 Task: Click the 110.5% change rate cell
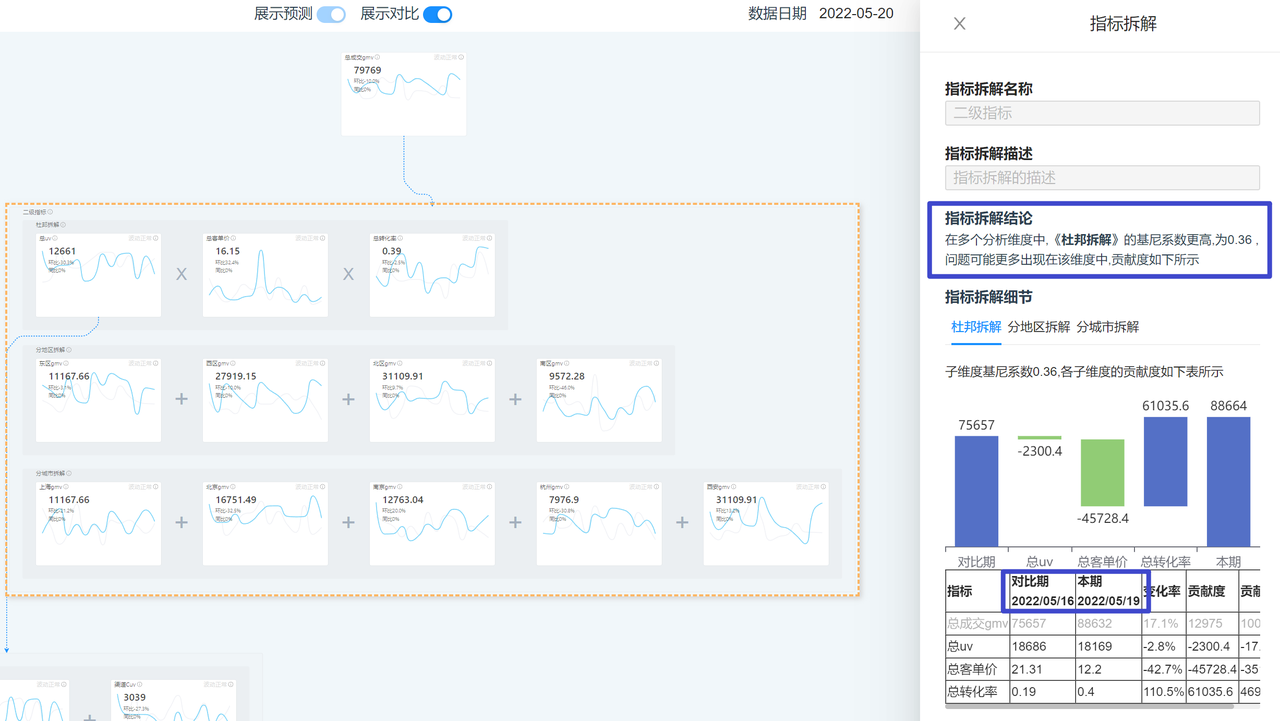1164,692
